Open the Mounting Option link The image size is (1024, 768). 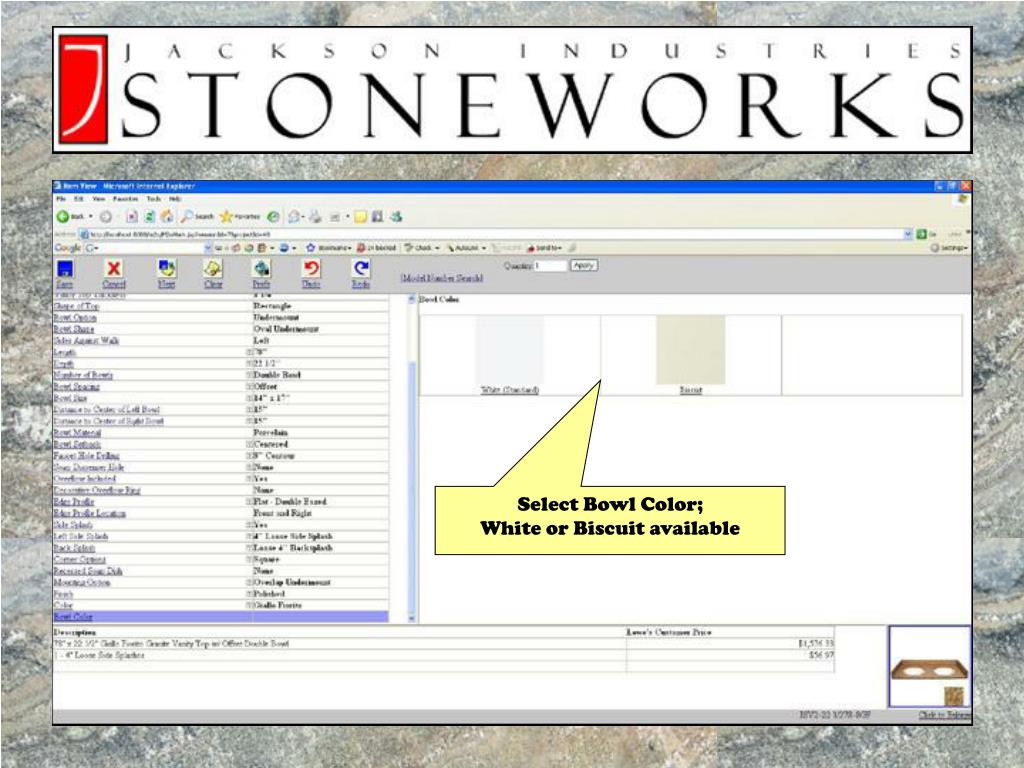point(82,582)
